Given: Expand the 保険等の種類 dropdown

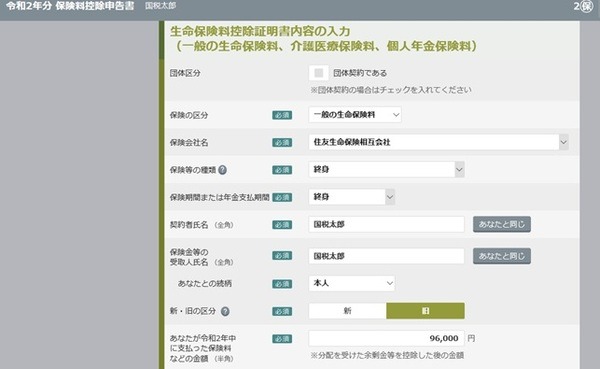Looking at the screenshot, I should 386,170.
